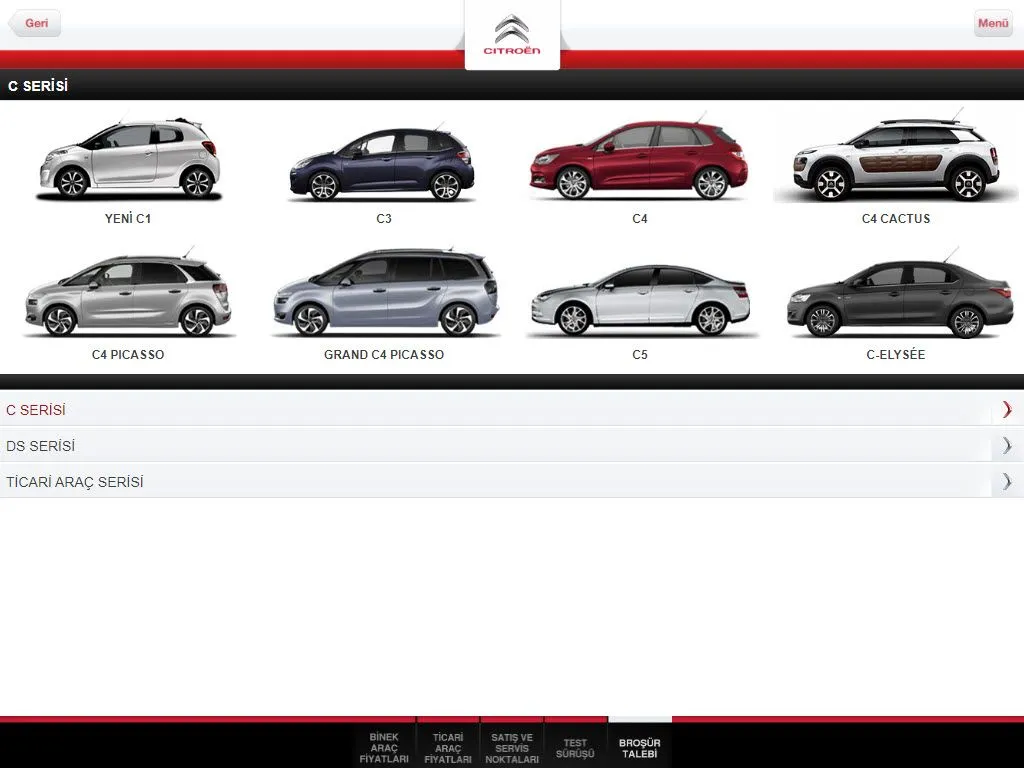This screenshot has width=1024, height=768.
Task: Open Satış ve Servis Noktaları tab
Action: 512,747
